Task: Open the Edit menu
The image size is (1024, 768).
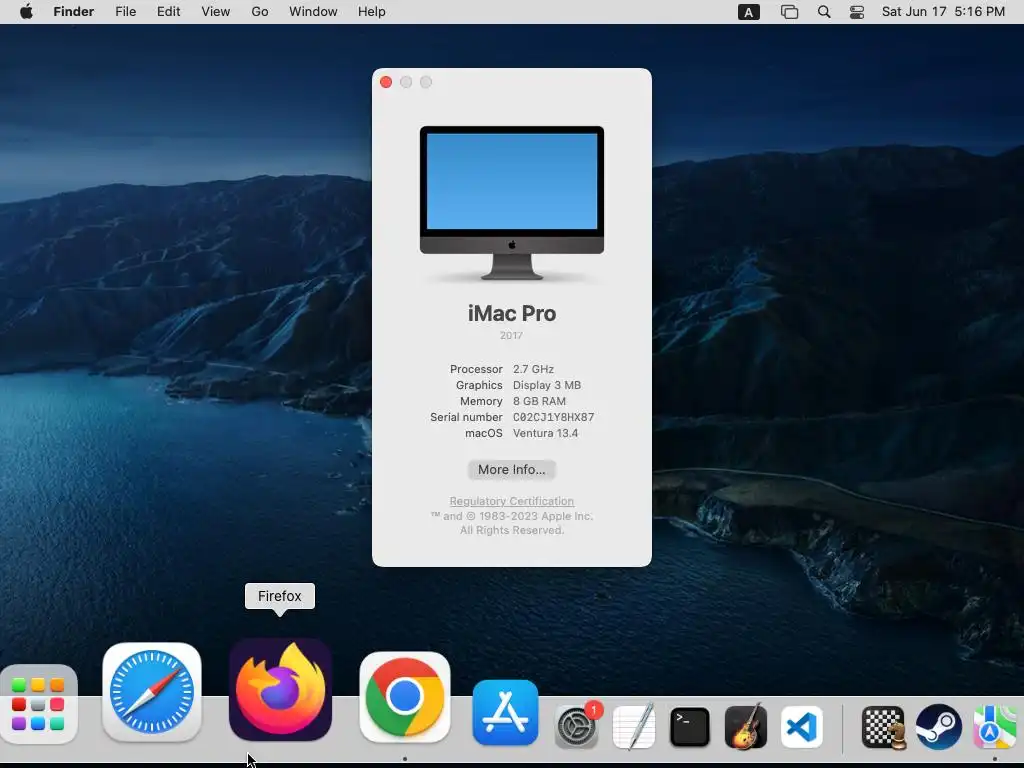Action: 168,12
